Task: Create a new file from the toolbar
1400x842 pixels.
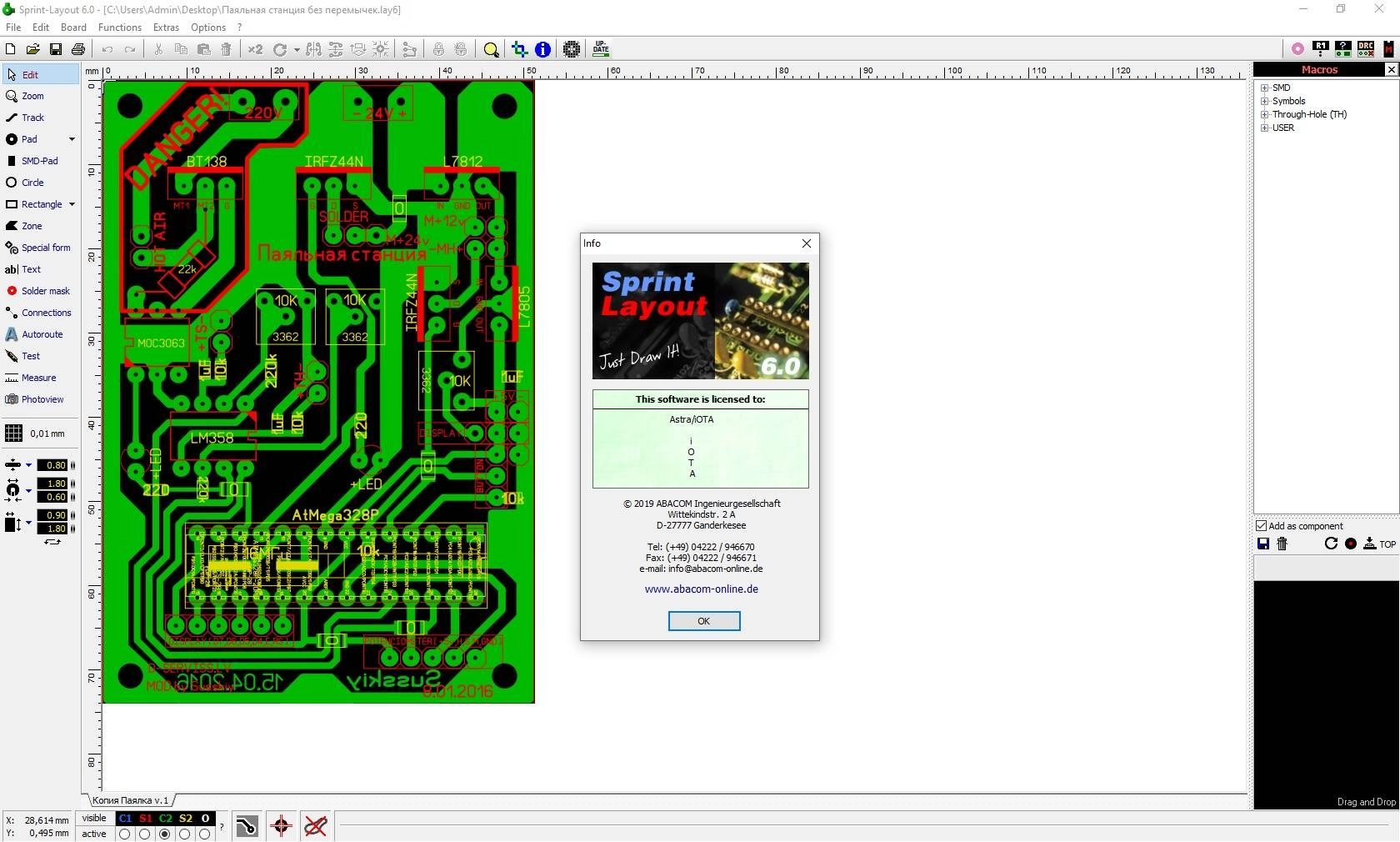Action: coord(10,49)
